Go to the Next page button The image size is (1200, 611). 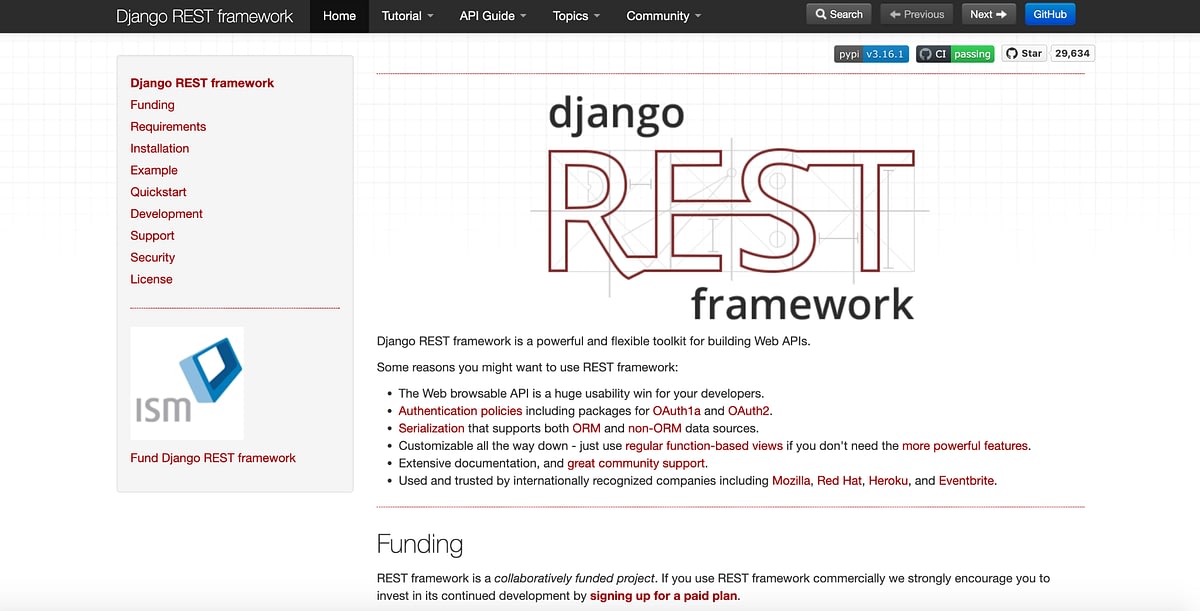[988, 14]
